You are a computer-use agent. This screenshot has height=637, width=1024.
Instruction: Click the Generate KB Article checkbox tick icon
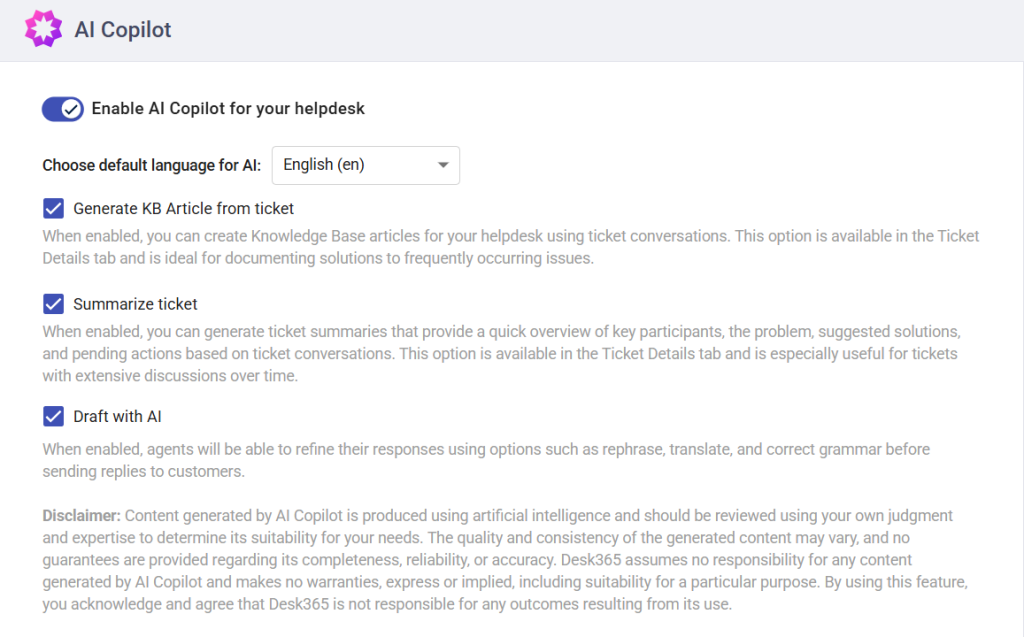click(x=53, y=208)
